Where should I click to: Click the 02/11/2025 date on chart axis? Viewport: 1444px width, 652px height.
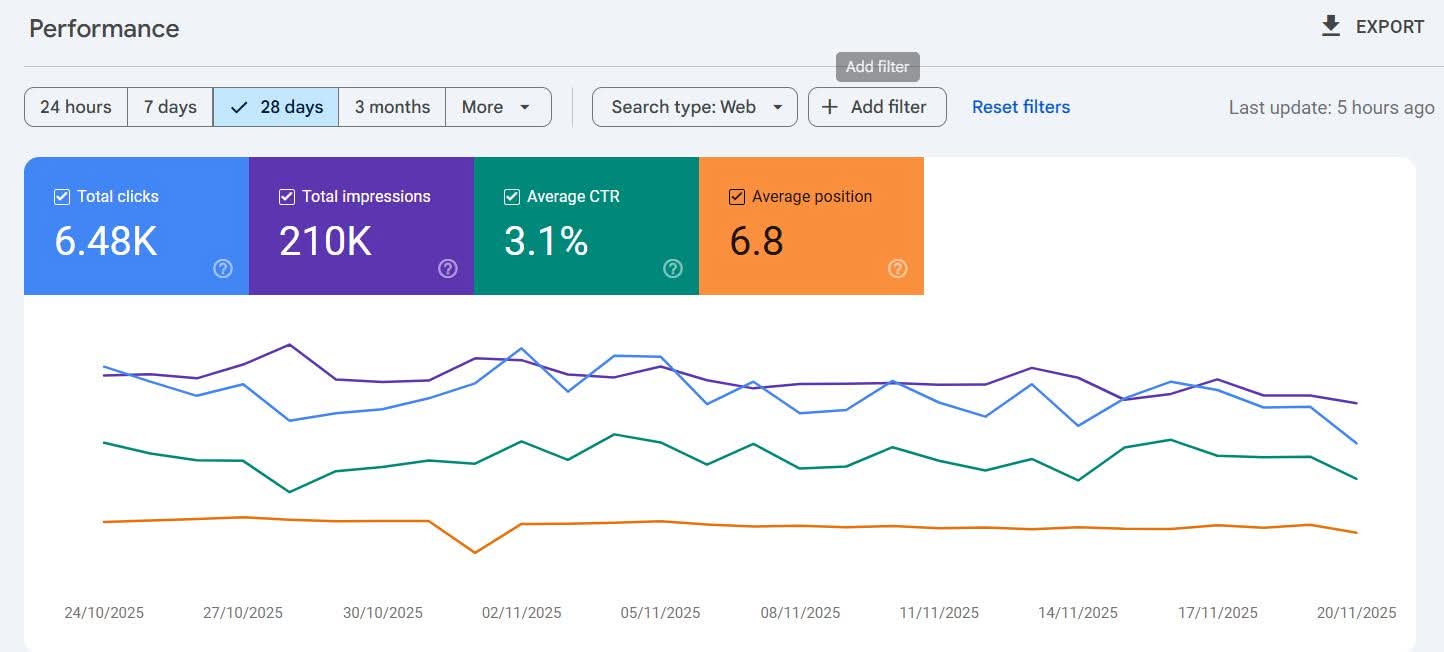point(521,613)
